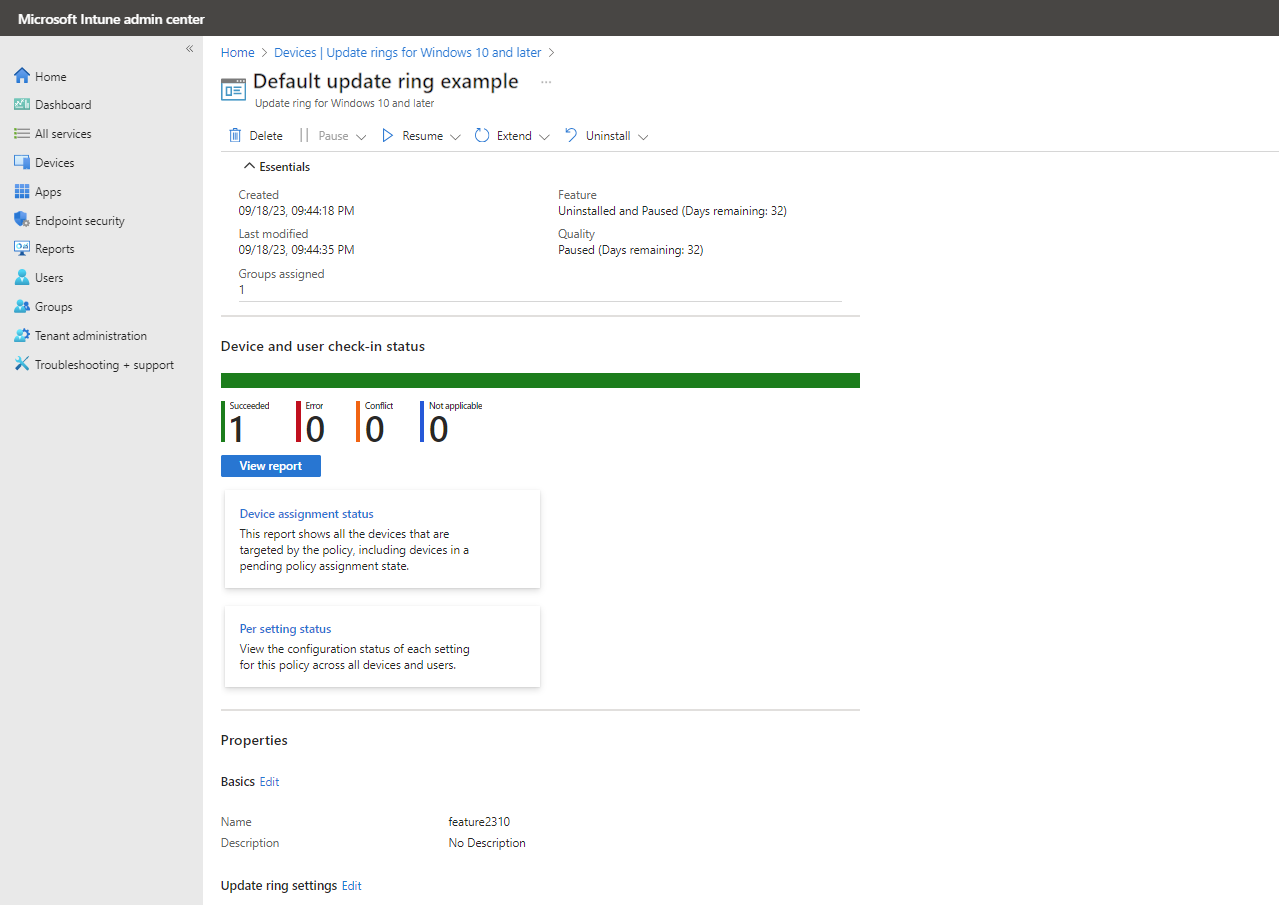Select All services in the sidebar

64,133
